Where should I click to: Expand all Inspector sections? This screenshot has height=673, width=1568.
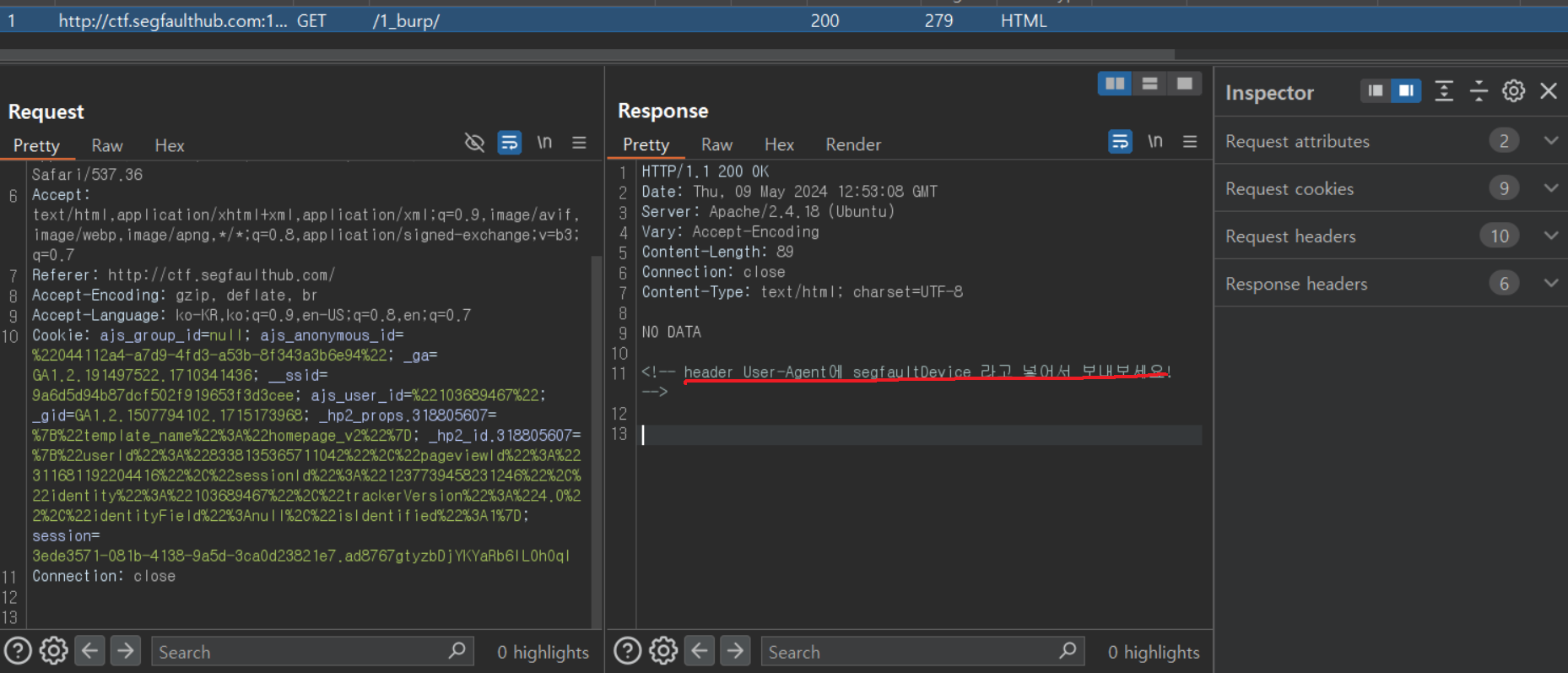click(x=1444, y=91)
